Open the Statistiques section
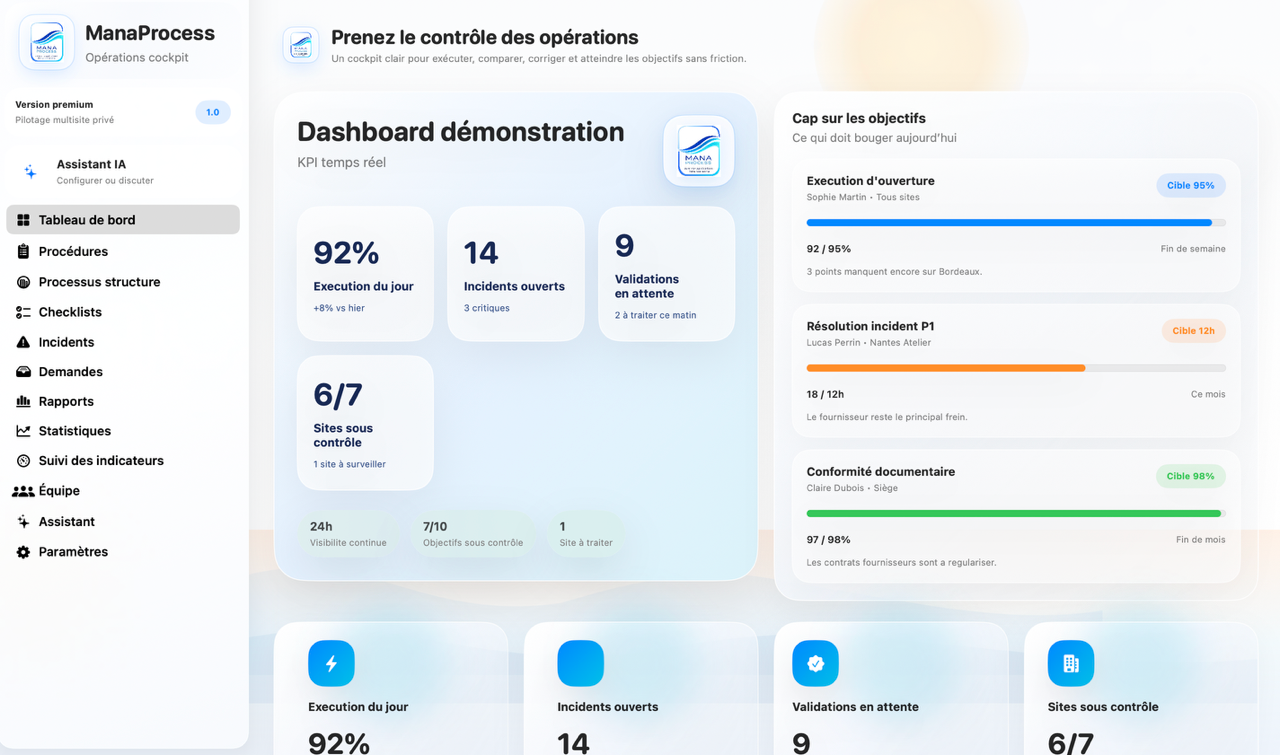Image resolution: width=1280 pixels, height=755 pixels. point(74,431)
